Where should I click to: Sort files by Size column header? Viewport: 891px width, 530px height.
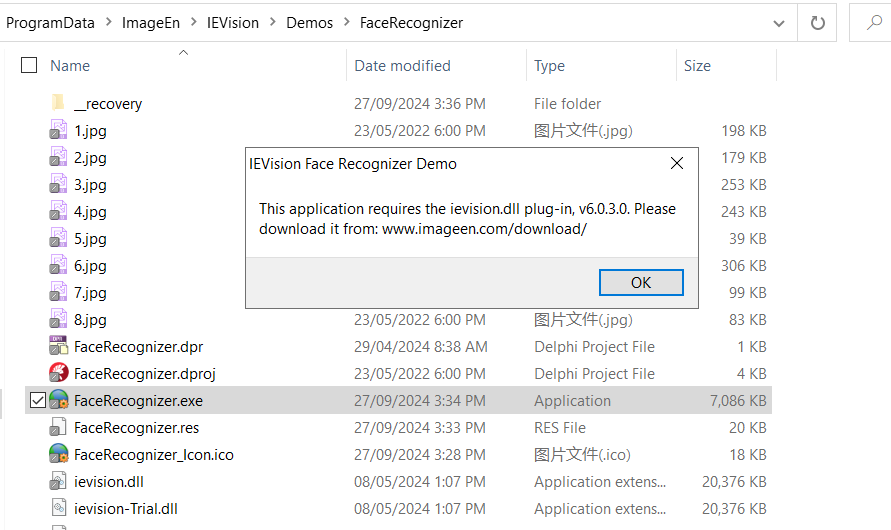(697, 66)
